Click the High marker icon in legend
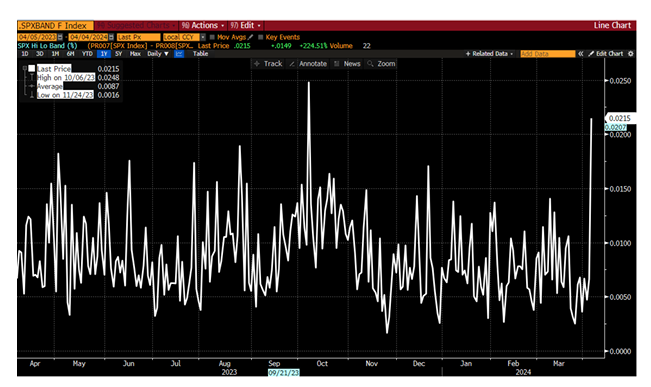Image resolution: width=651 pixels, height=387 pixels. [32, 78]
